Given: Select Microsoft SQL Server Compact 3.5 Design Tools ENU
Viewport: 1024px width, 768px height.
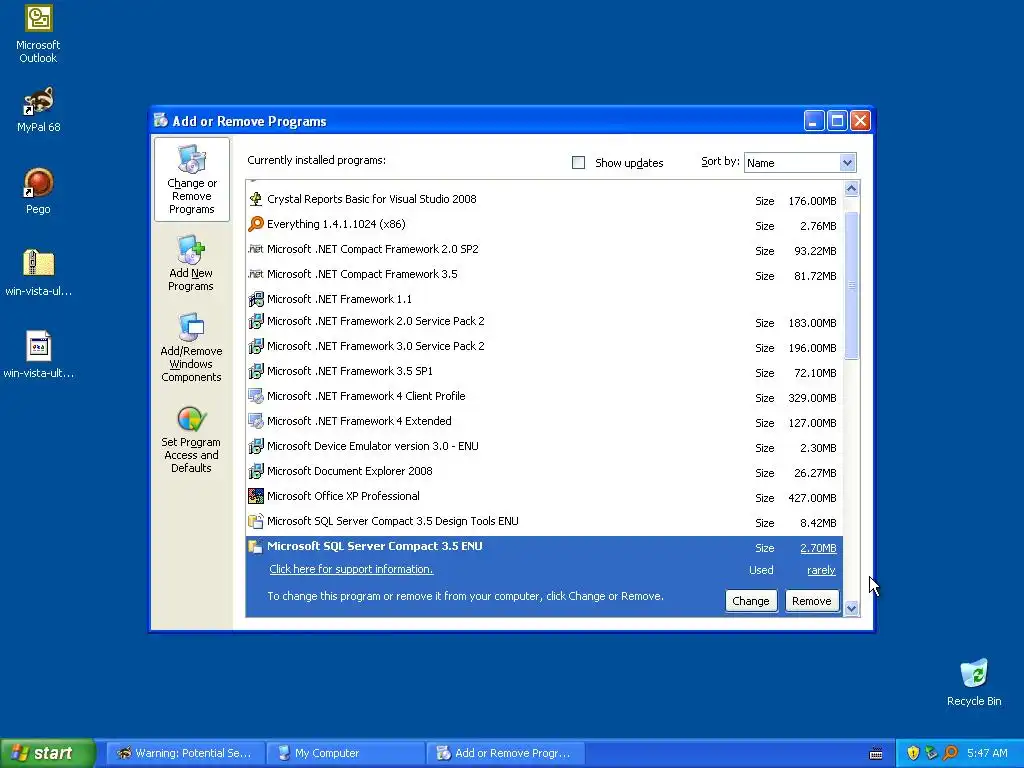Looking at the screenshot, I should [x=543, y=522].
